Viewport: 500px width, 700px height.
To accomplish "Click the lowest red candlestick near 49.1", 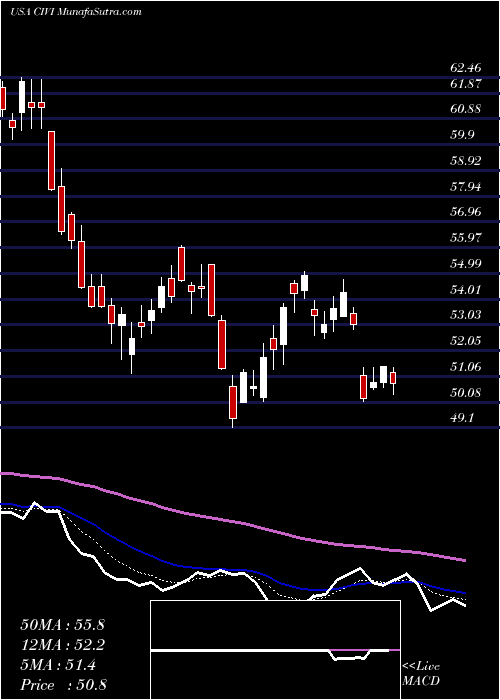I will pos(233,403).
